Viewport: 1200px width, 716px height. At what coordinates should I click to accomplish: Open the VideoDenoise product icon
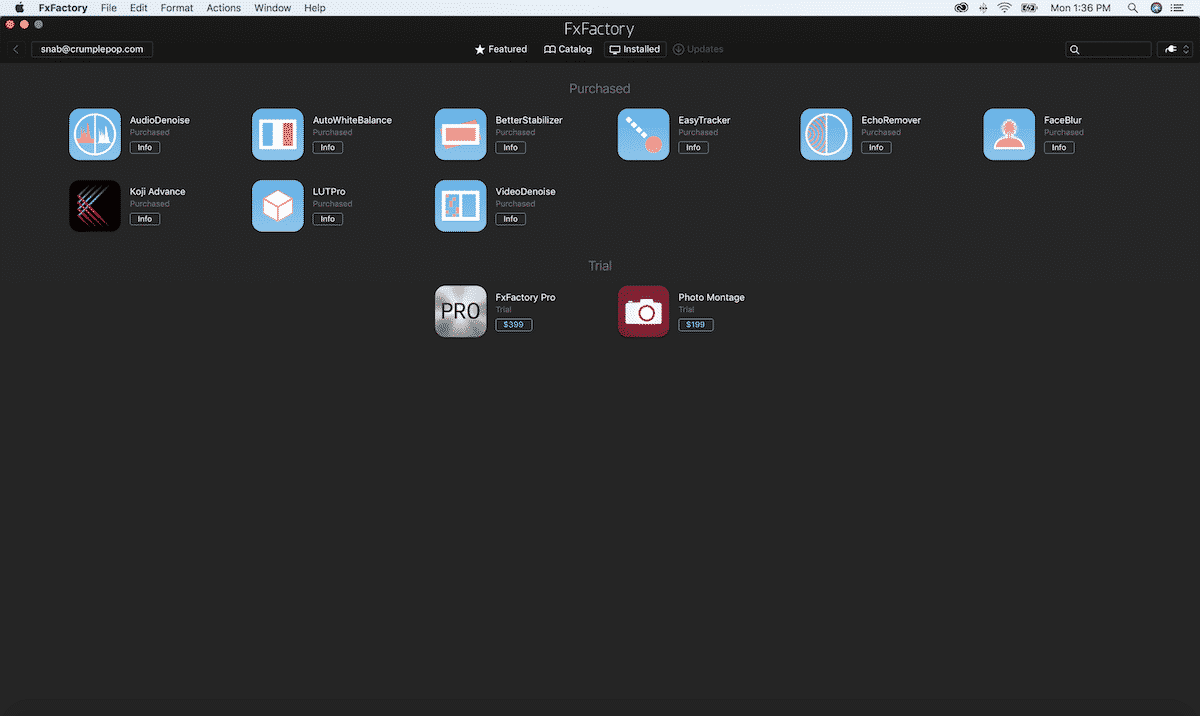coord(461,206)
